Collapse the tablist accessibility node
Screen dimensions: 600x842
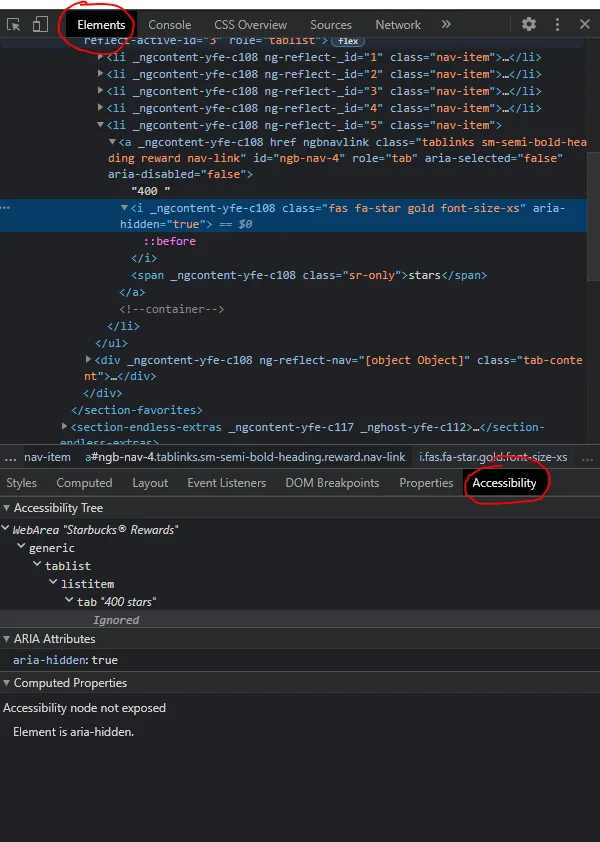pos(38,564)
